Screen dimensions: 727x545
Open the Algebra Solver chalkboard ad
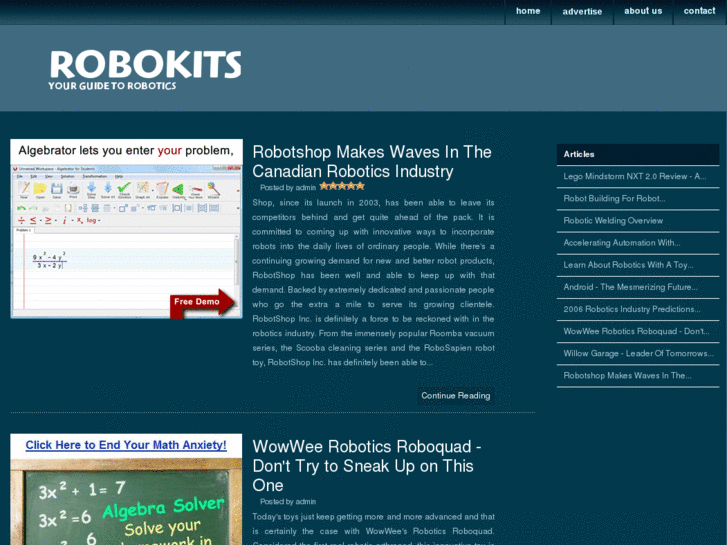[126, 502]
